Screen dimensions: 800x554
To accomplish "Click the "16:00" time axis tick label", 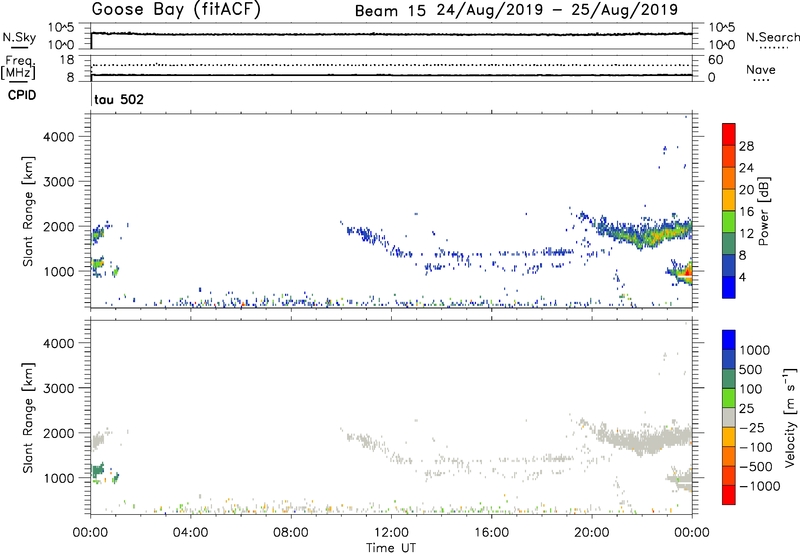I will click(491, 533).
